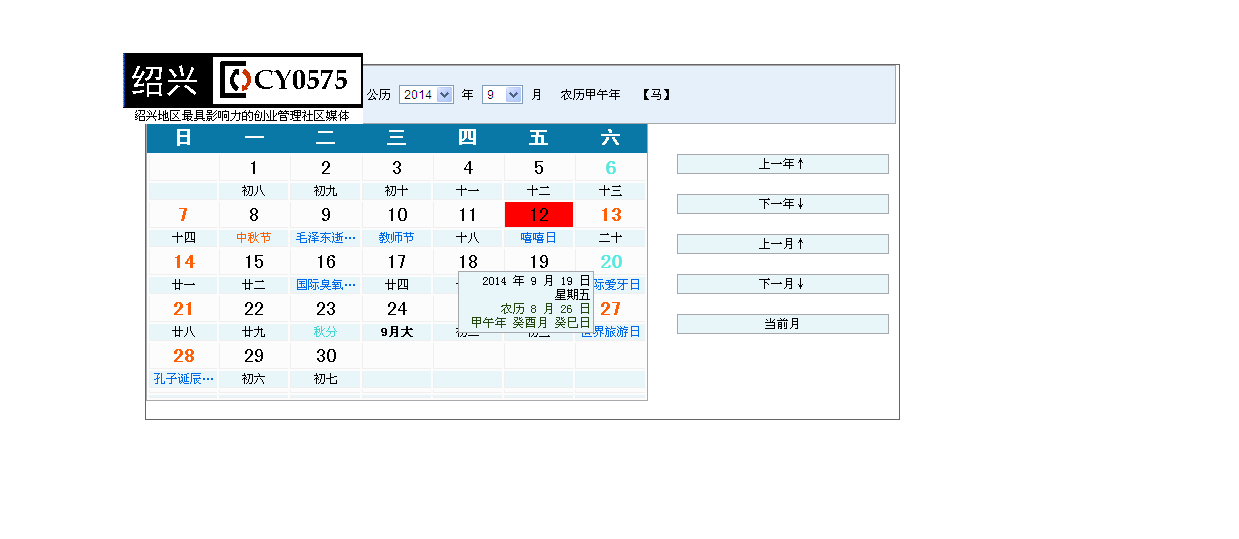Click the 农历甲午年 lunar year text
This screenshot has height=539, width=1239.
590,95
